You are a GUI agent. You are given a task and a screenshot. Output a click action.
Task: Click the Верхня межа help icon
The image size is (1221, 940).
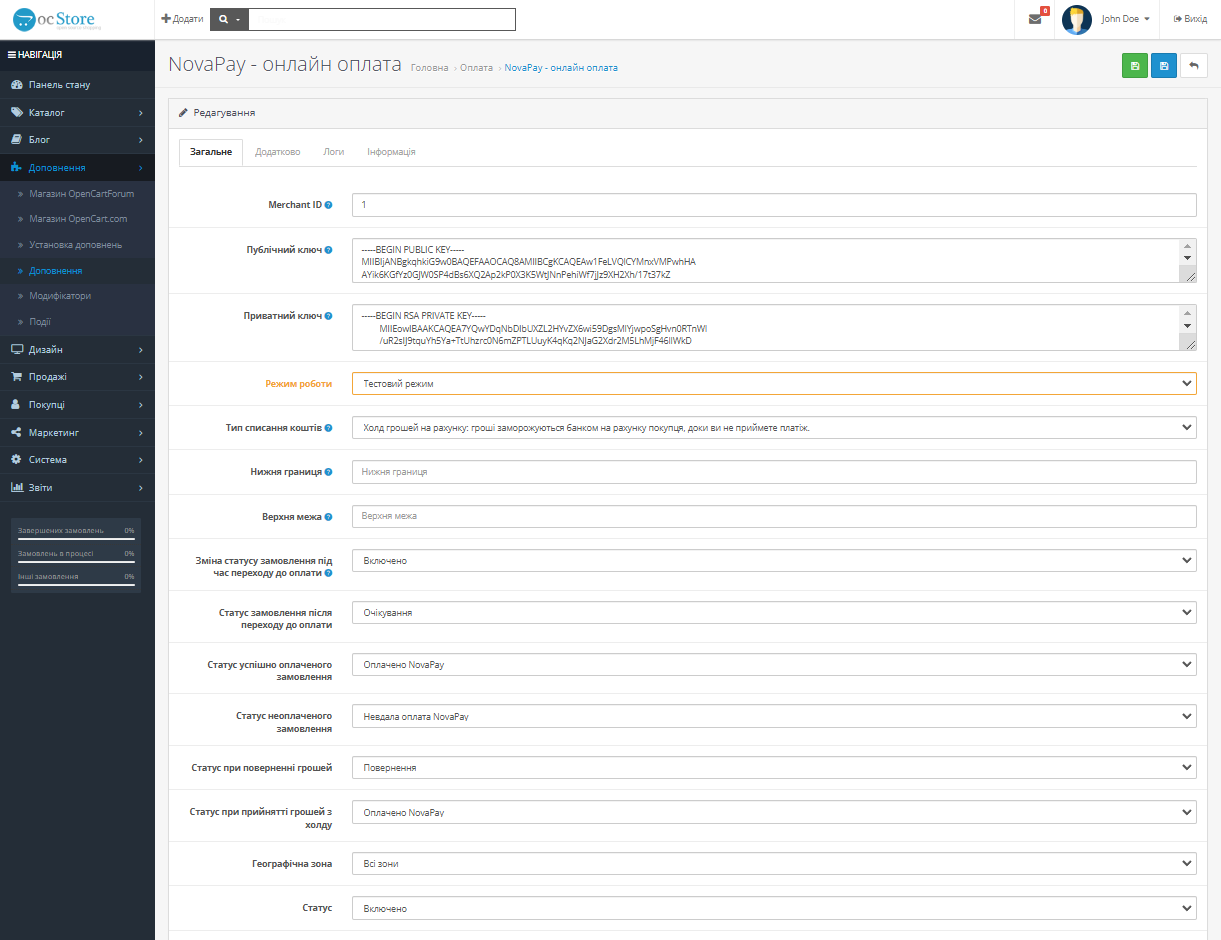point(329,517)
